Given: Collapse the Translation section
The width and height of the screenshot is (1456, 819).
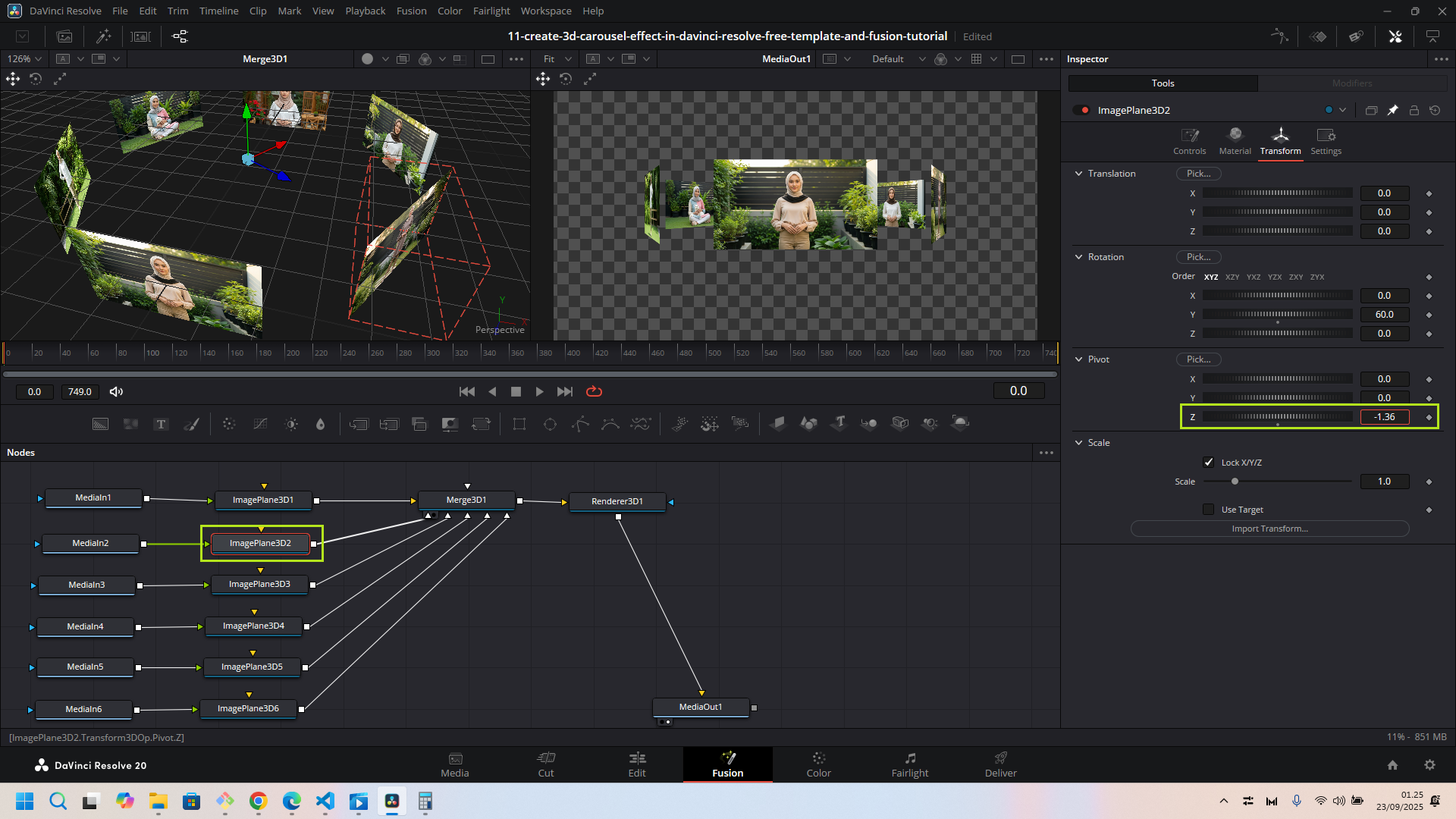Looking at the screenshot, I should (x=1079, y=174).
